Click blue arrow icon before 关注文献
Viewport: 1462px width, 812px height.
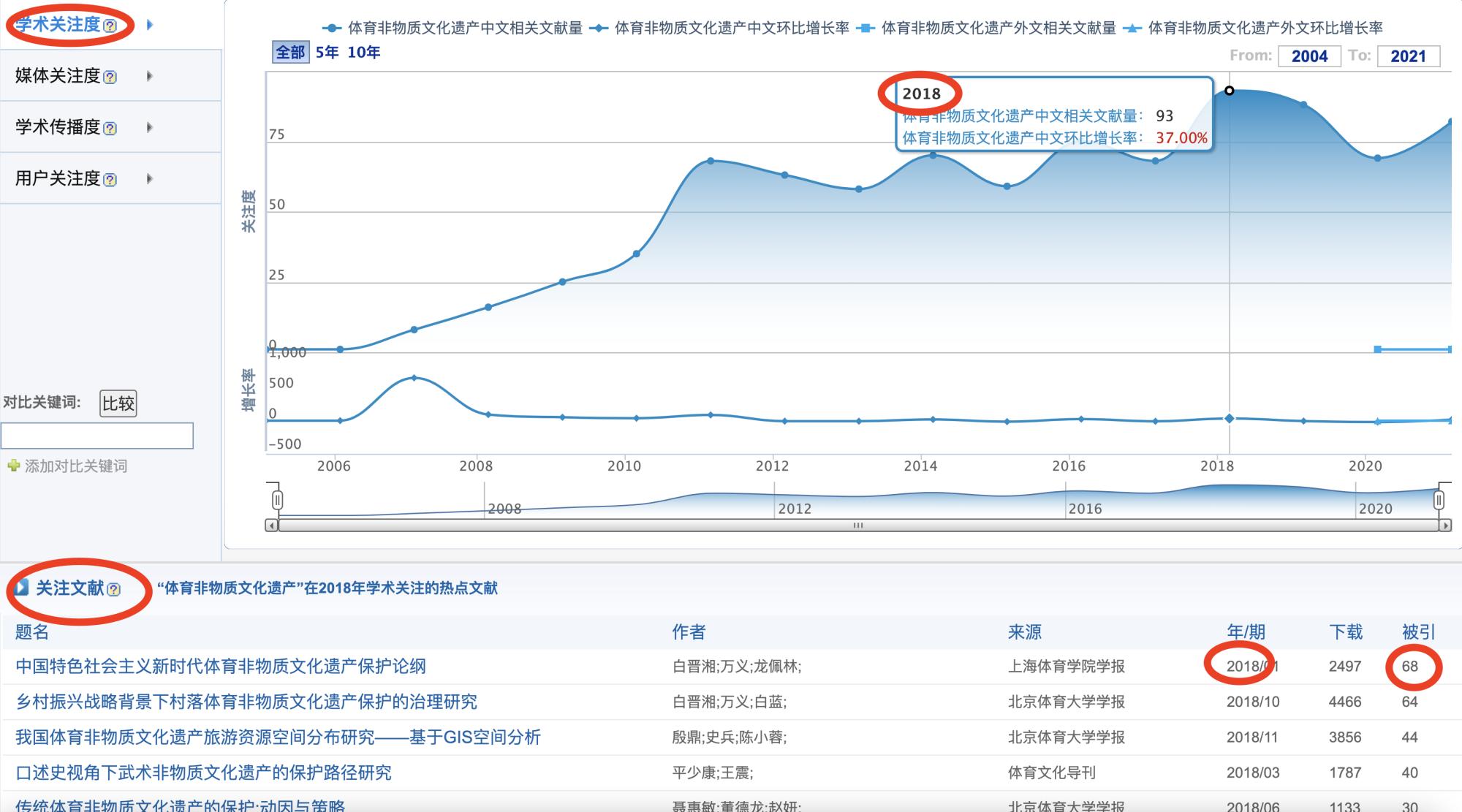tap(22, 588)
